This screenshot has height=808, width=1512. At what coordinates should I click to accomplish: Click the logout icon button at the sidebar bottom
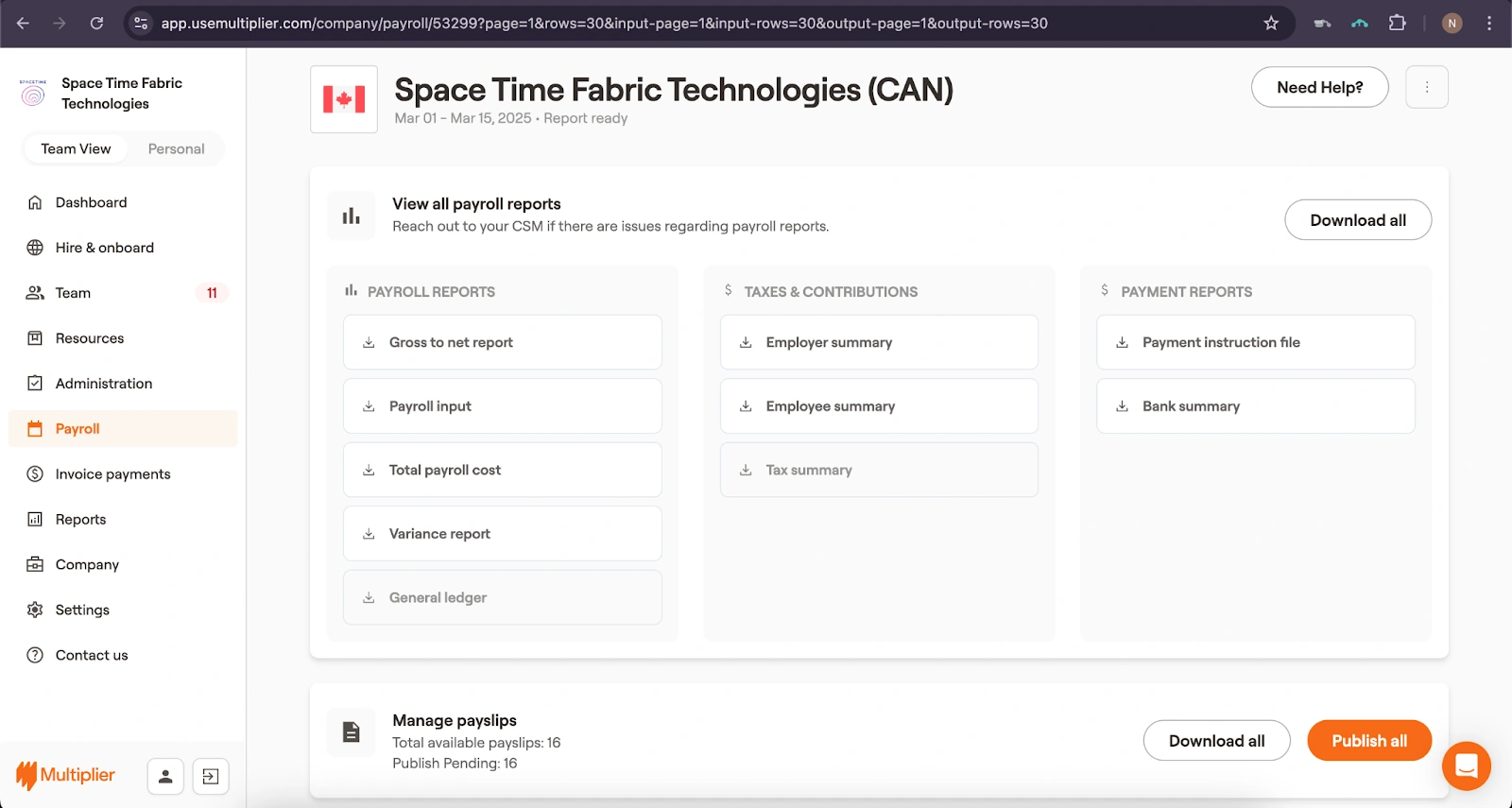211,777
